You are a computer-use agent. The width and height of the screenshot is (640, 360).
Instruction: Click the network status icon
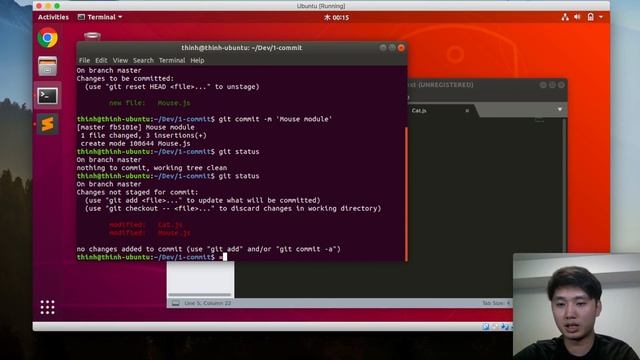pyautogui.click(x=565, y=17)
